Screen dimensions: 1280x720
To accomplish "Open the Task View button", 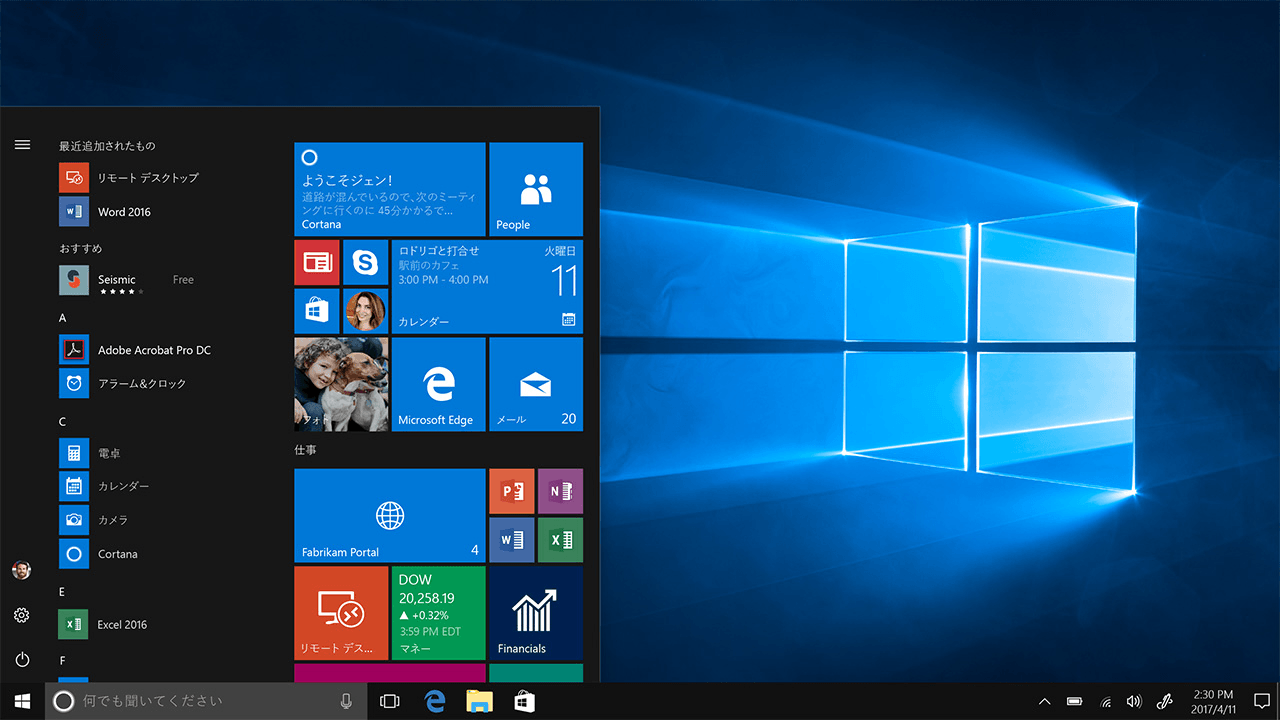I will point(390,702).
